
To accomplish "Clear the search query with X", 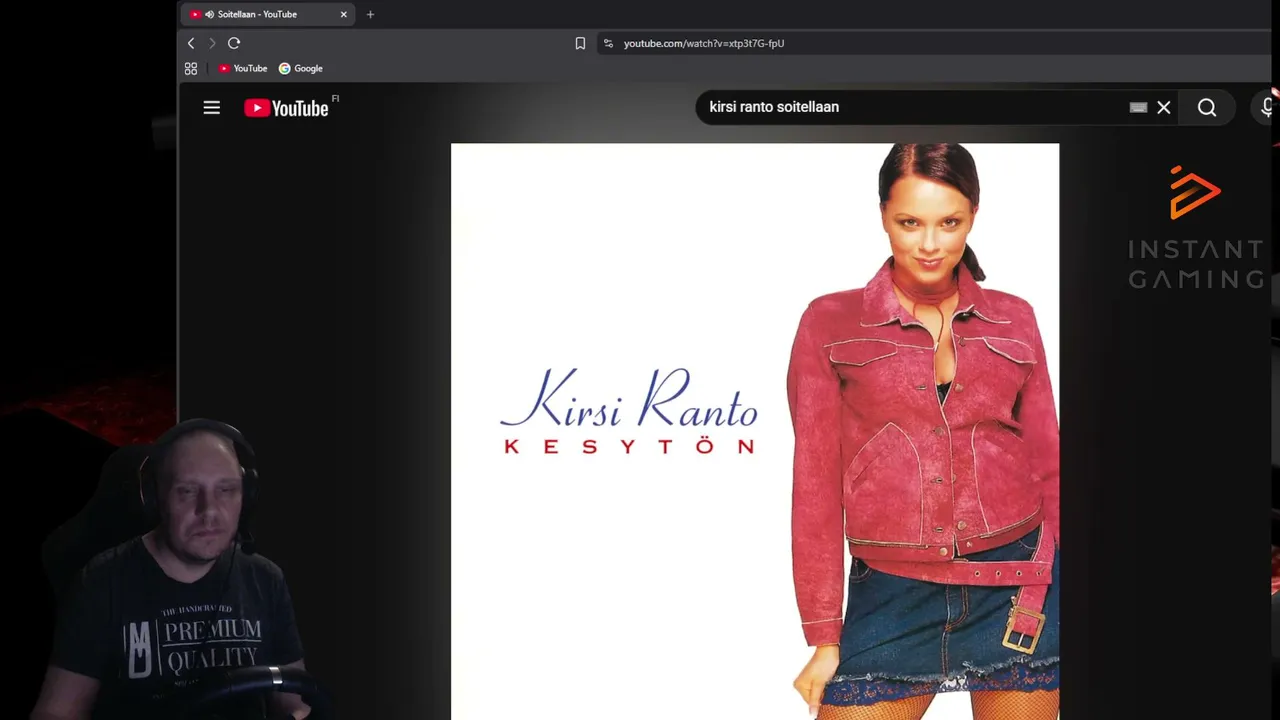I will 1164,107.
